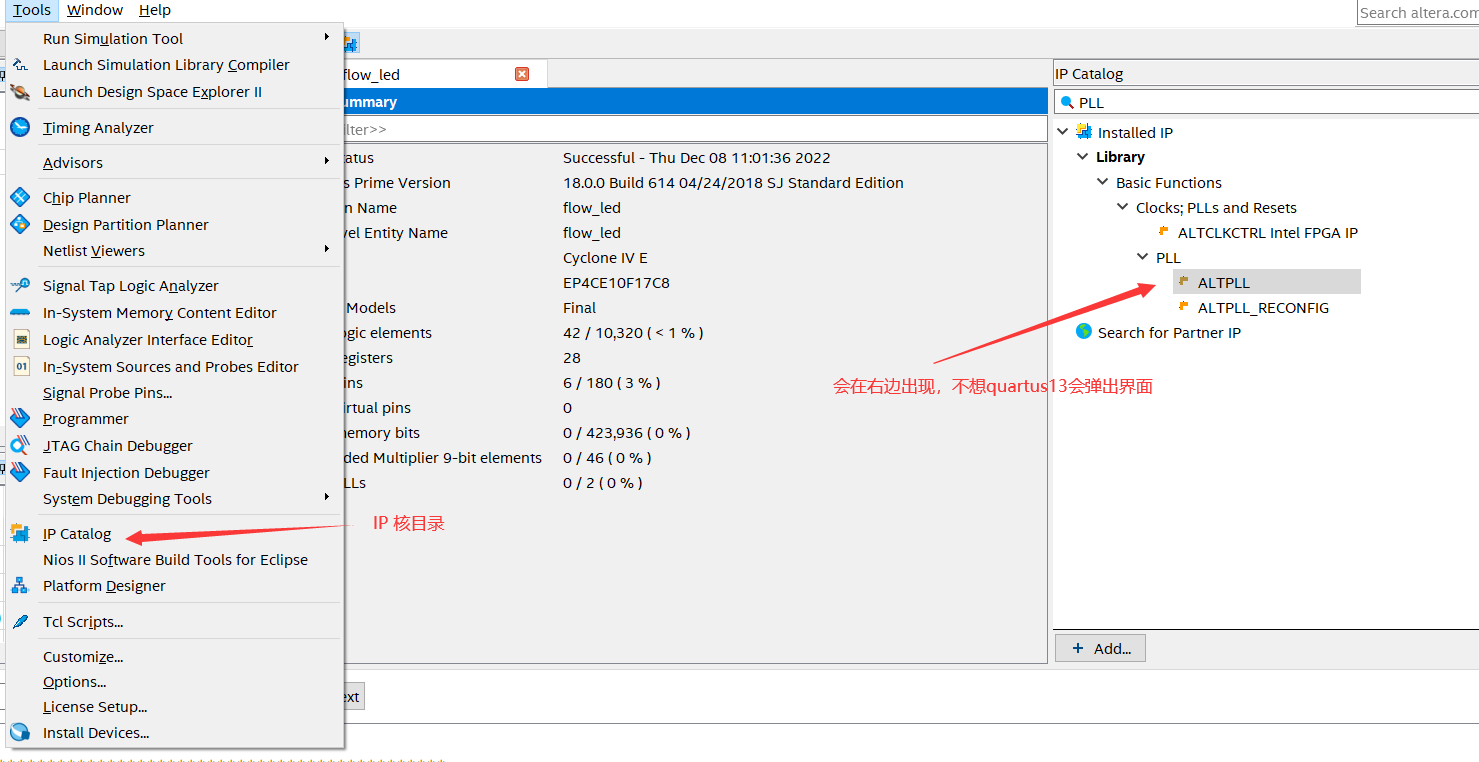Click the Design Space Explorer II icon
This screenshot has width=1479, height=762.
coord(20,92)
